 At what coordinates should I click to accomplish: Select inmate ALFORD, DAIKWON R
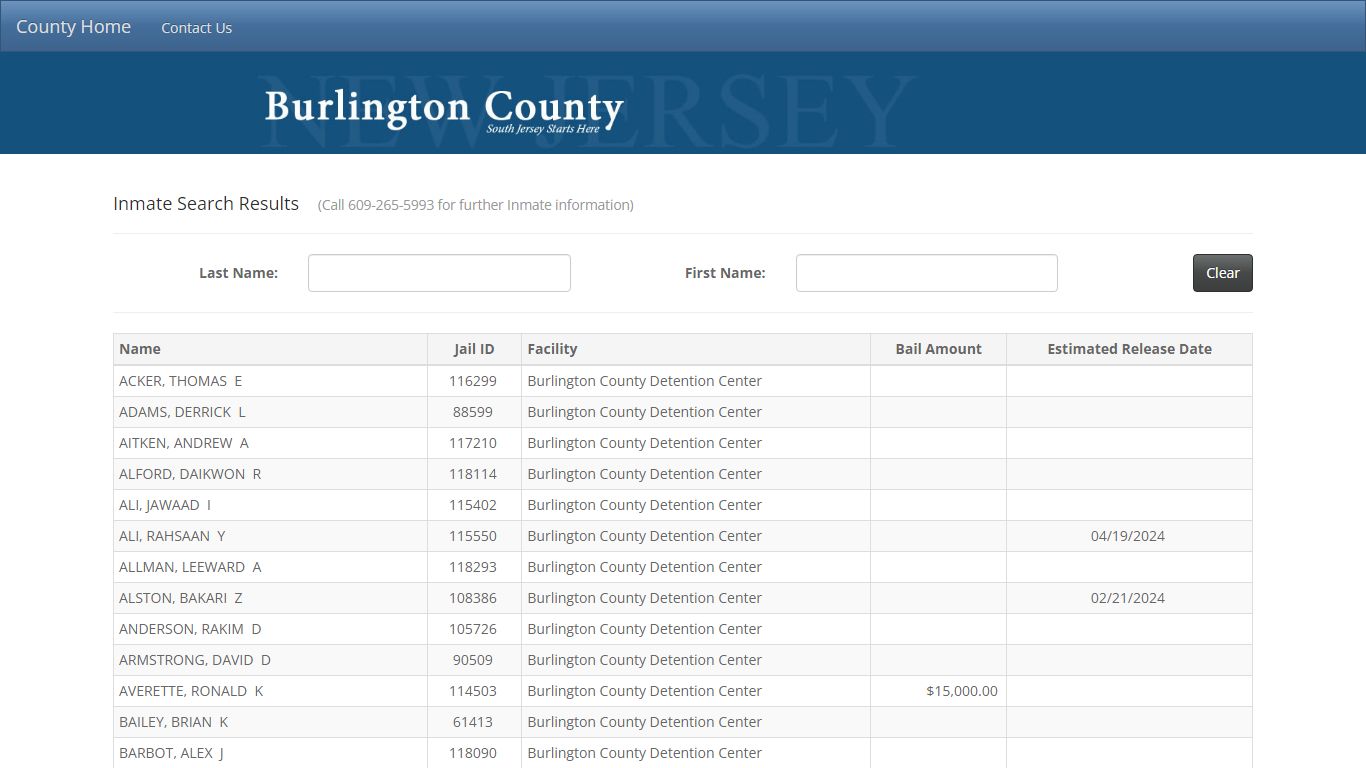coord(190,474)
